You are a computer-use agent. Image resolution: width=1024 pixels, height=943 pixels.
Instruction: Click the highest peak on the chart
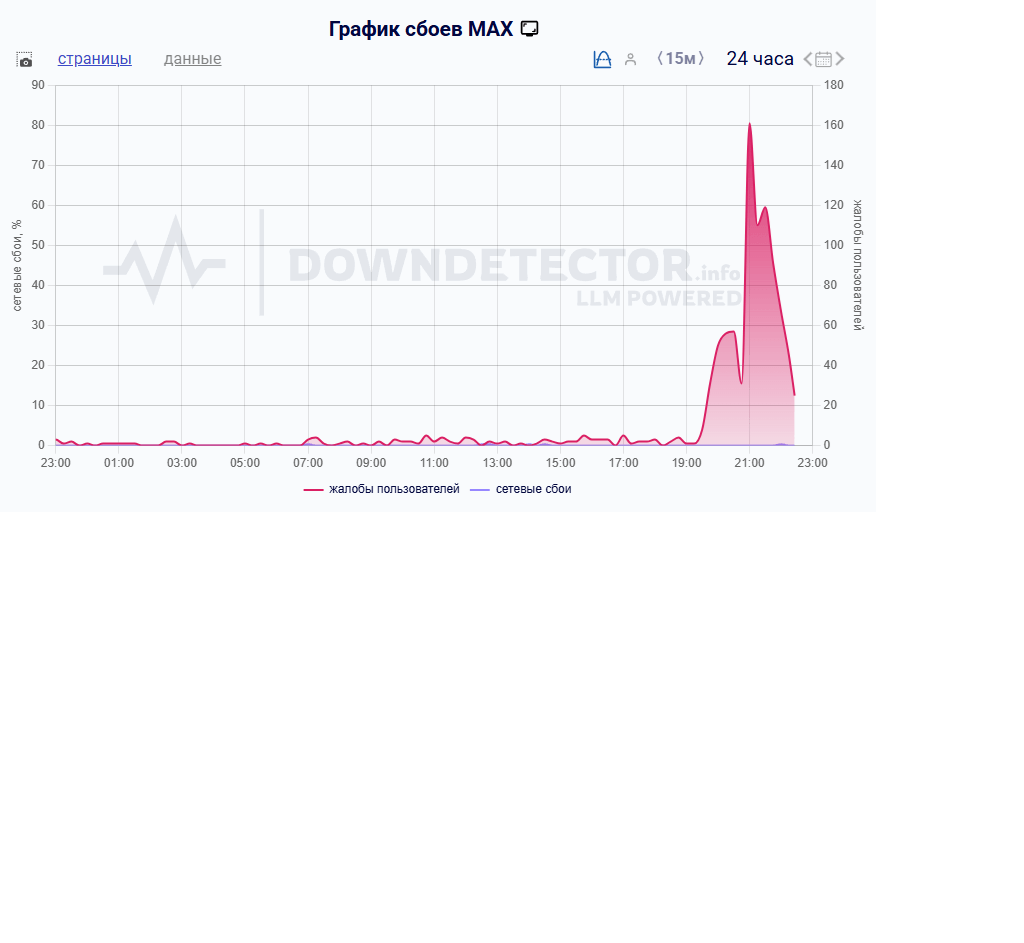749,125
